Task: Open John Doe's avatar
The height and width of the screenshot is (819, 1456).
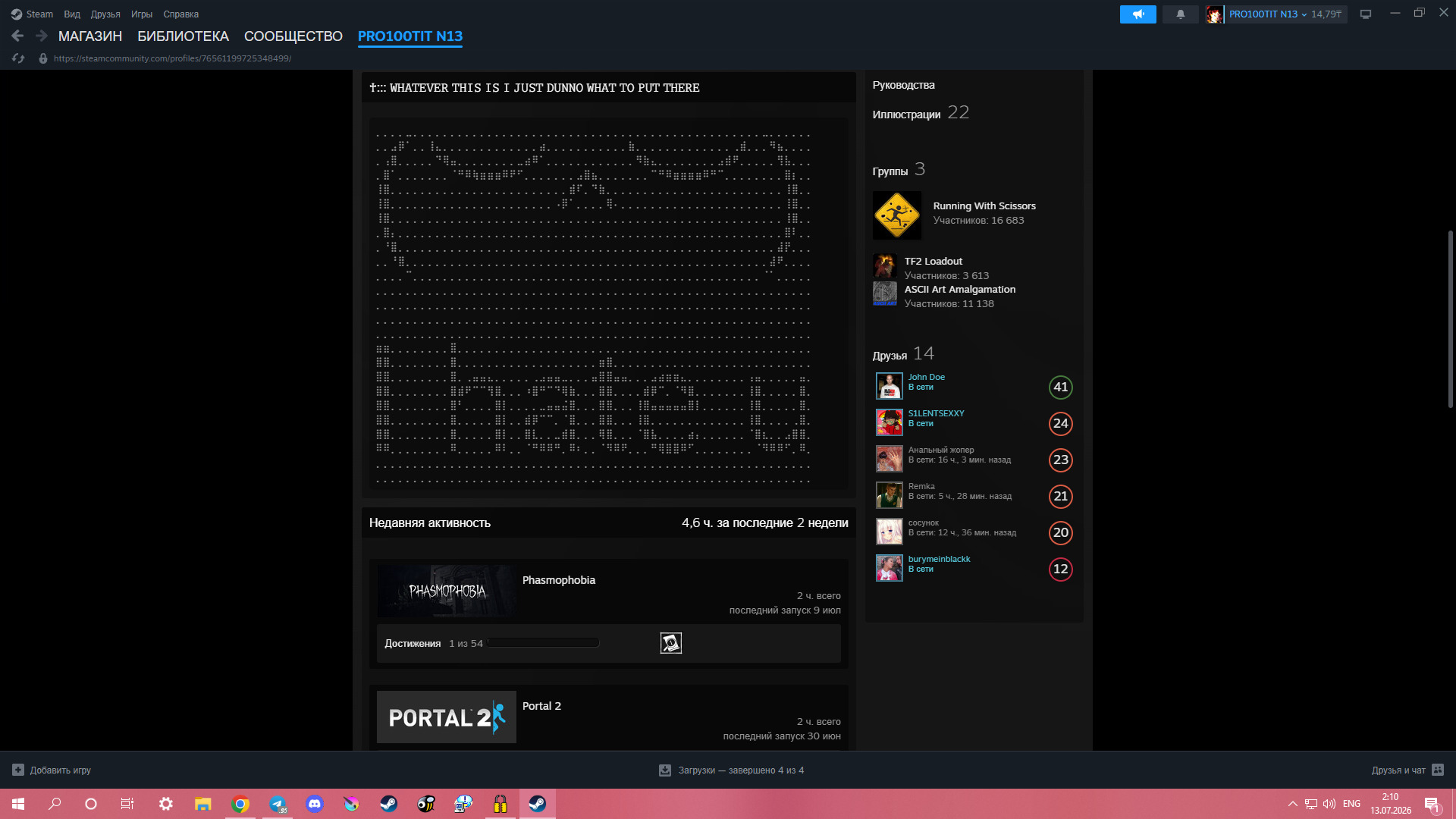Action: 890,386
